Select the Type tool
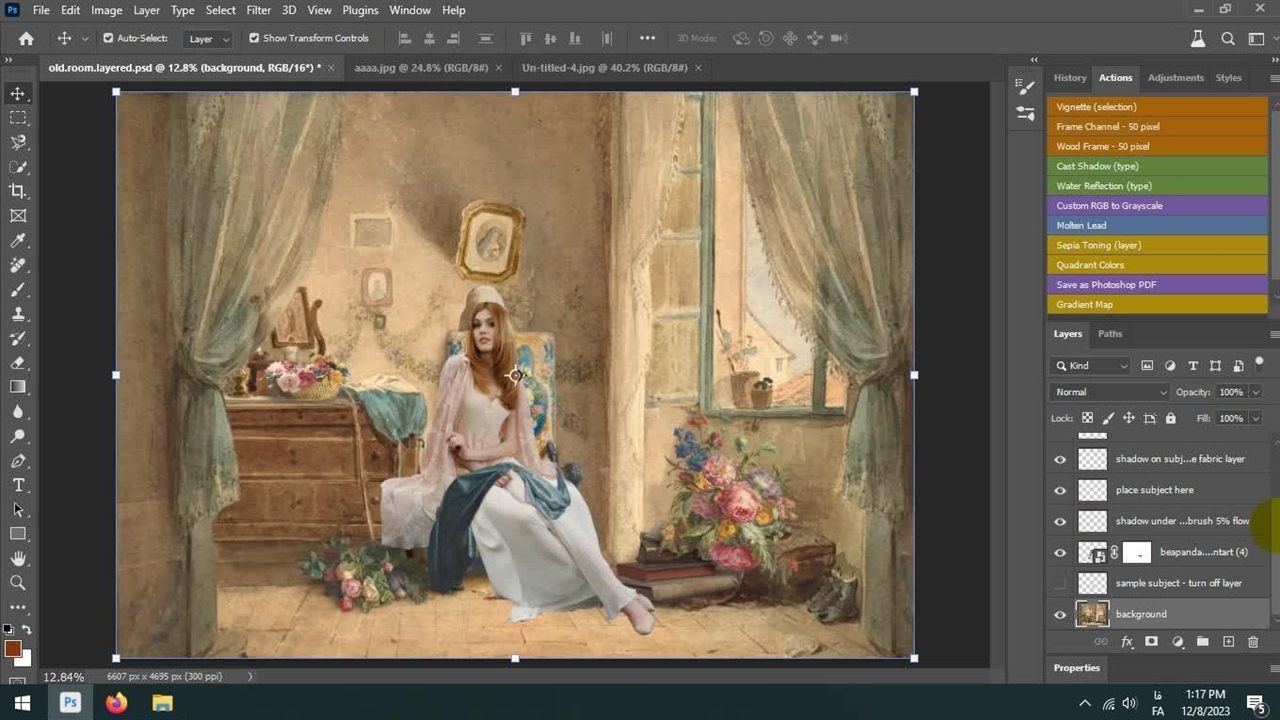 (x=18, y=485)
